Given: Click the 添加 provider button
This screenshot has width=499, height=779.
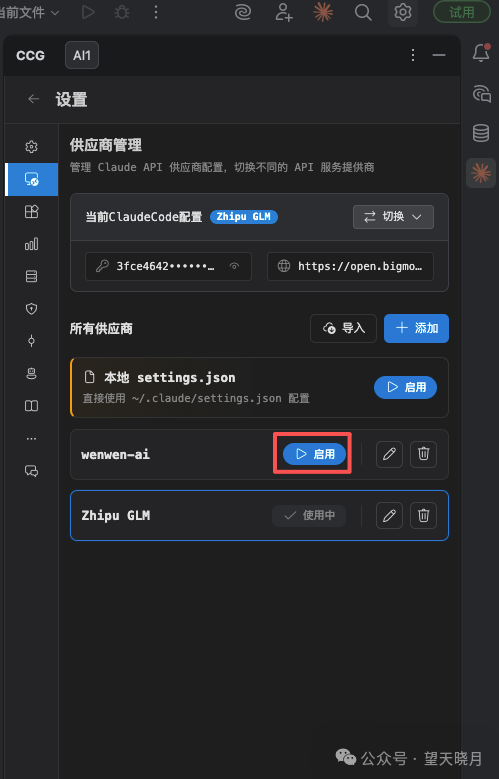Looking at the screenshot, I should click(x=416, y=328).
